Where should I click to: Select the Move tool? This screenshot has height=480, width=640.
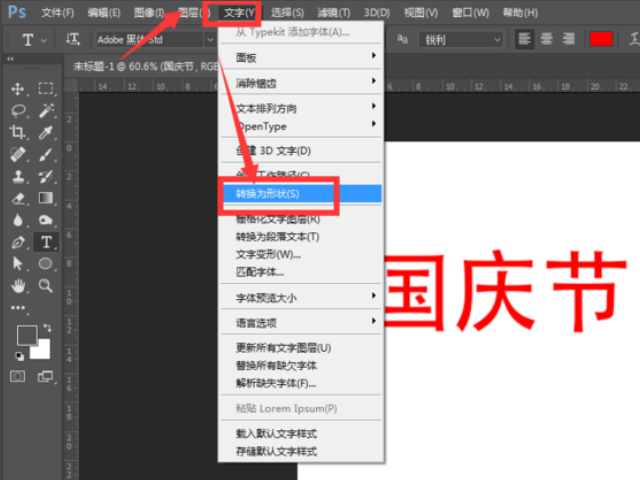click(x=18, y=89)
